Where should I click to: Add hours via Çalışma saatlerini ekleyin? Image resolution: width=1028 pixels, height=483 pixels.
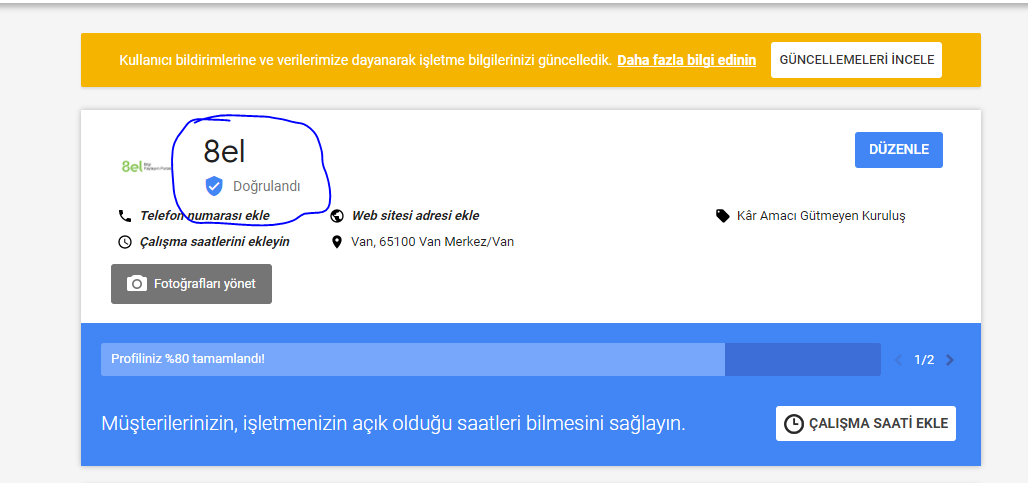coord(214,242)
